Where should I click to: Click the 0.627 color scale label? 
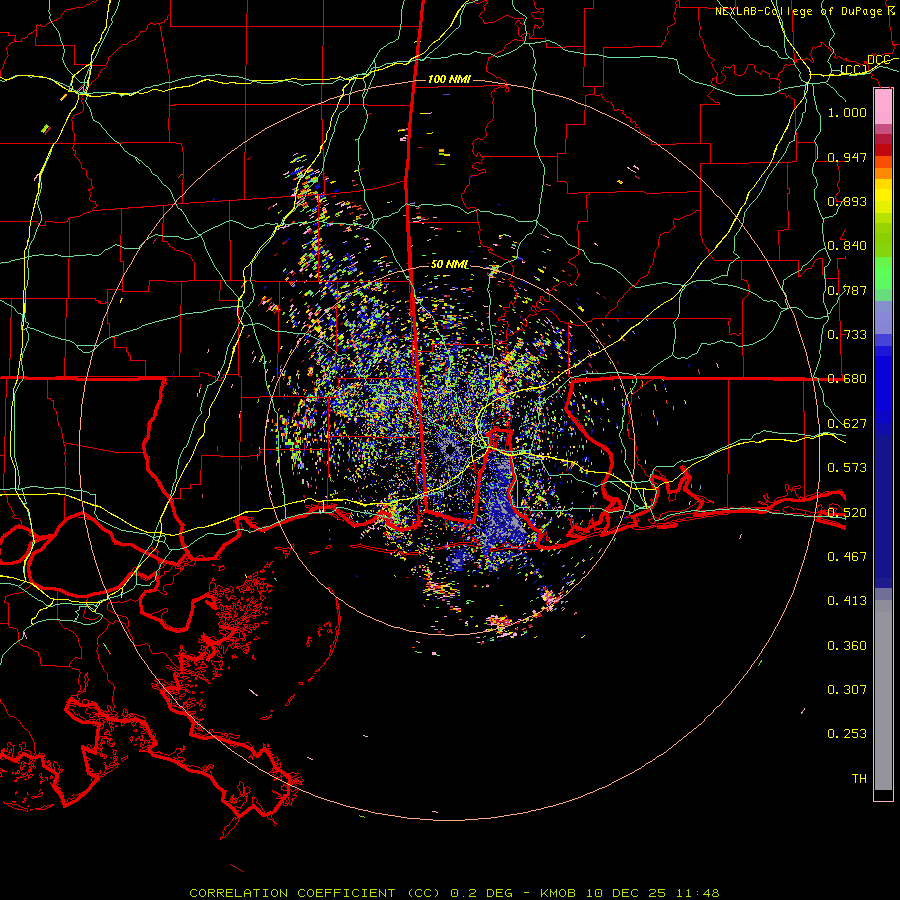click(x=847, y=424)
